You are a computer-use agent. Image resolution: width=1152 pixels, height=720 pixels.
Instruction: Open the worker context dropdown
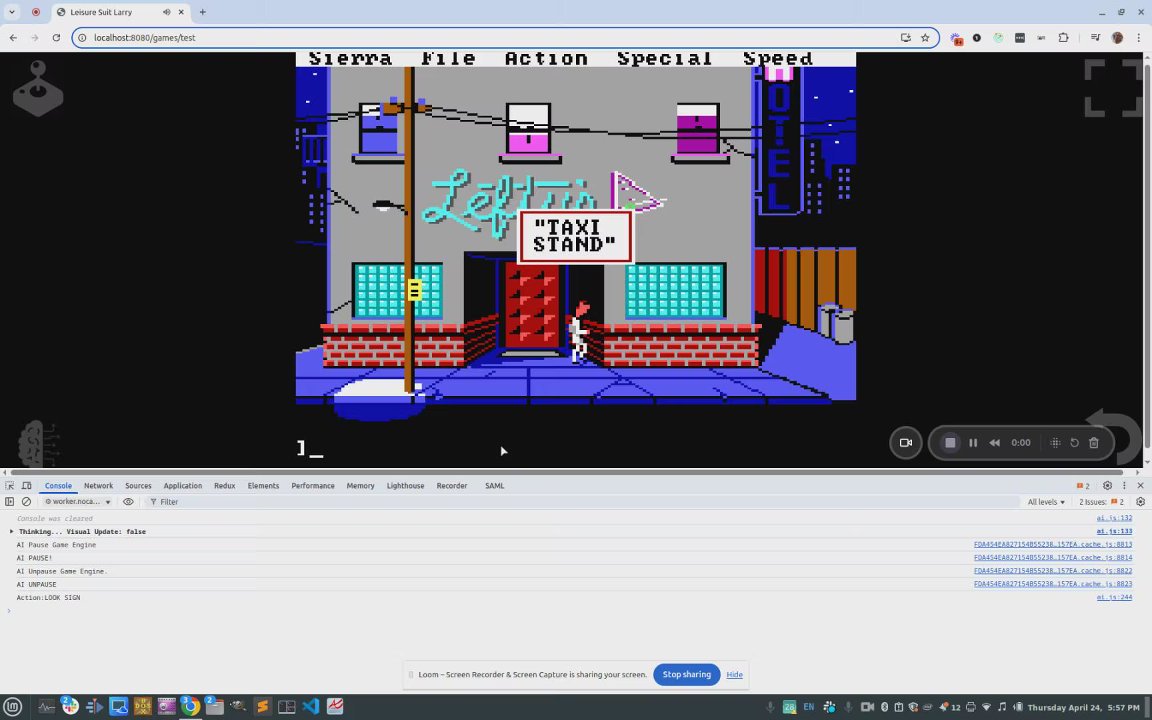point(77,502)
